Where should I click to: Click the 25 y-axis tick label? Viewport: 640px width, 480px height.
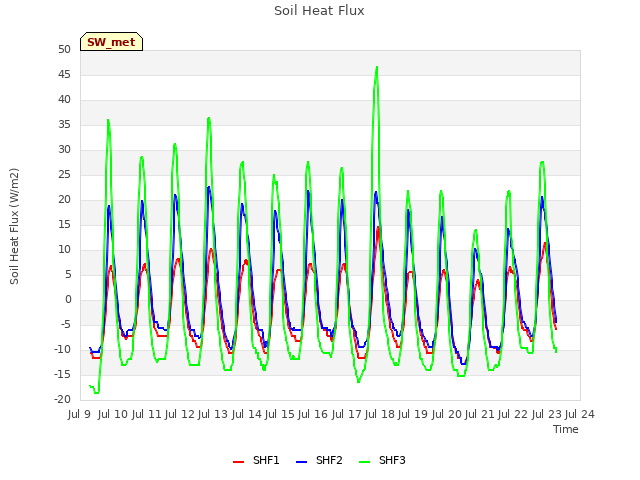[64, 174]
